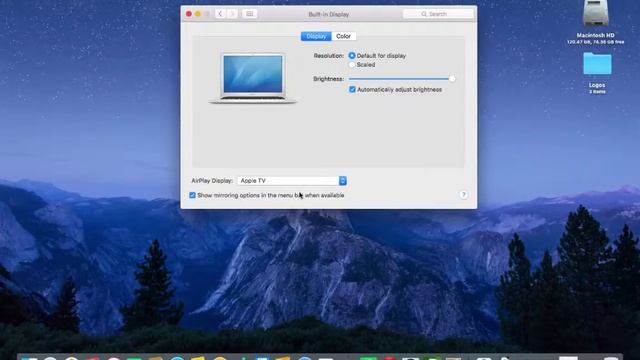Toggle Automatically adjust brightness checkbox
The image size is (640, 360).
(352, 89)
